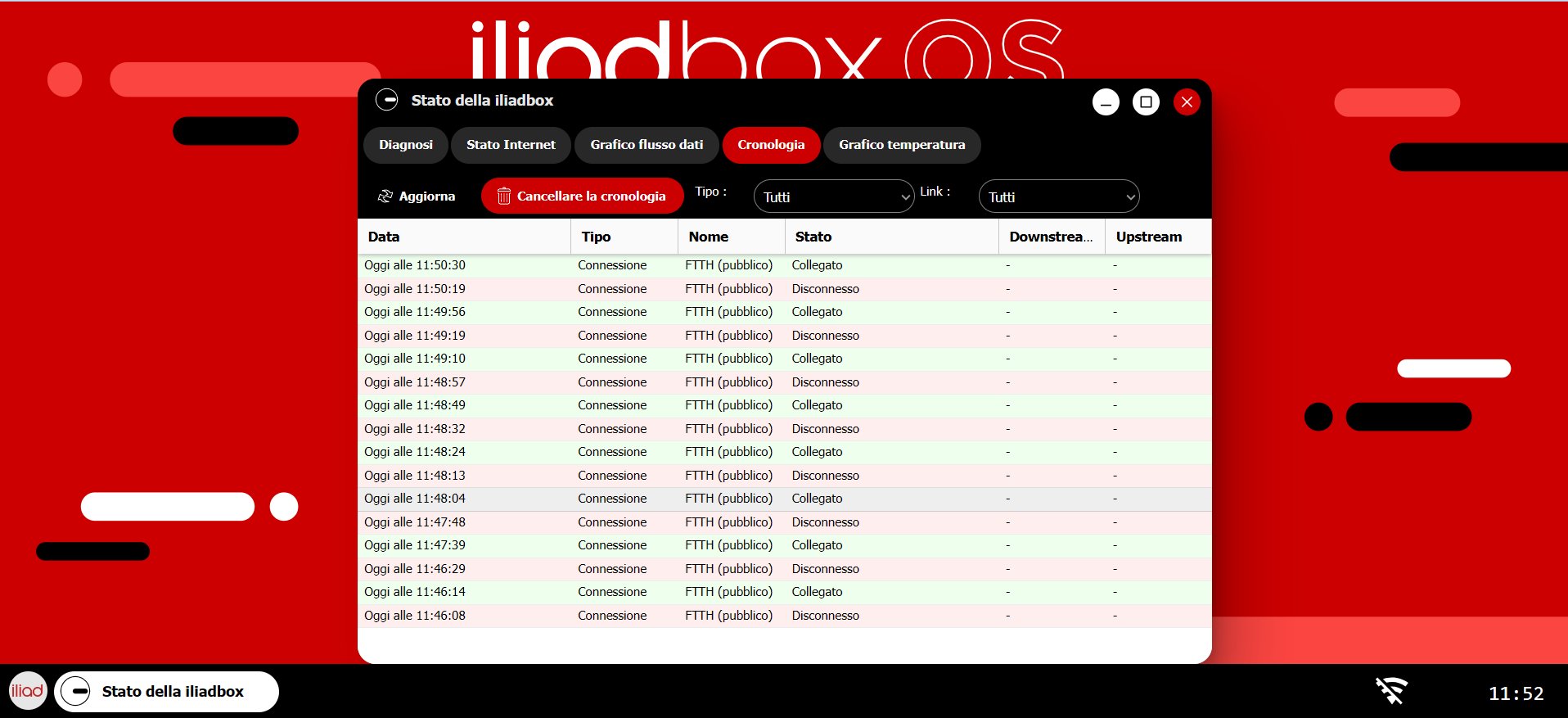Screen dimensions: 1568x718
Task: Click the refresh arrows icon beside Aggiorna
Action: 385,196
